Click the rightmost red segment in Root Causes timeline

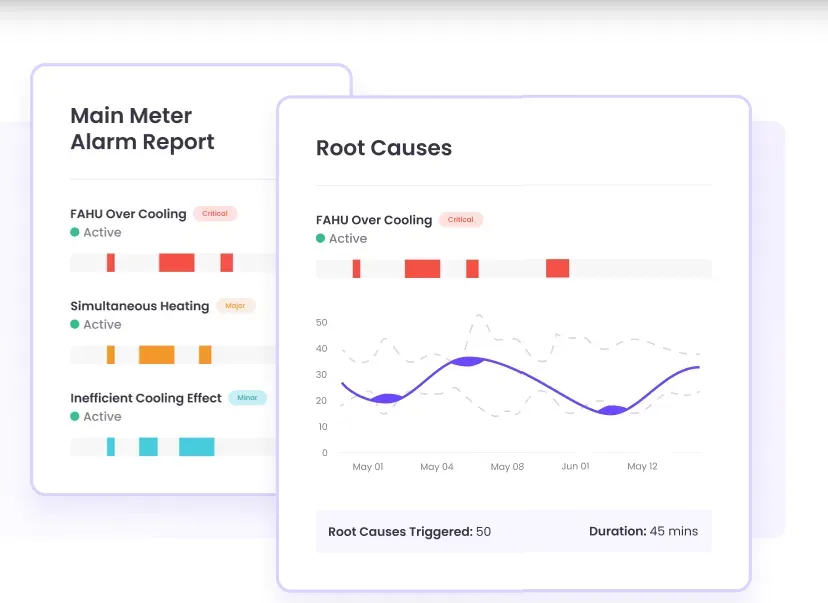pyautogui.click(x=557, y=268)
